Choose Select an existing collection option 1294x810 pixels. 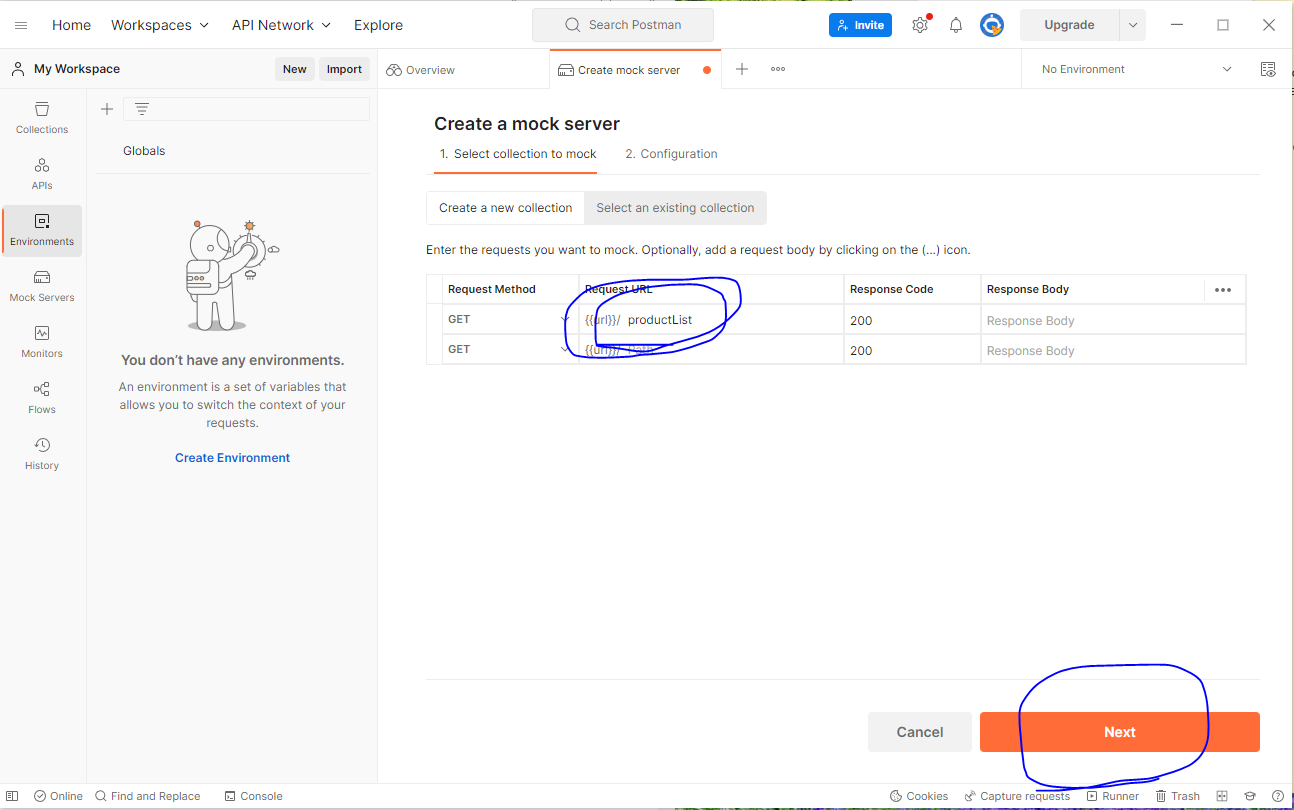pos(675,208)
